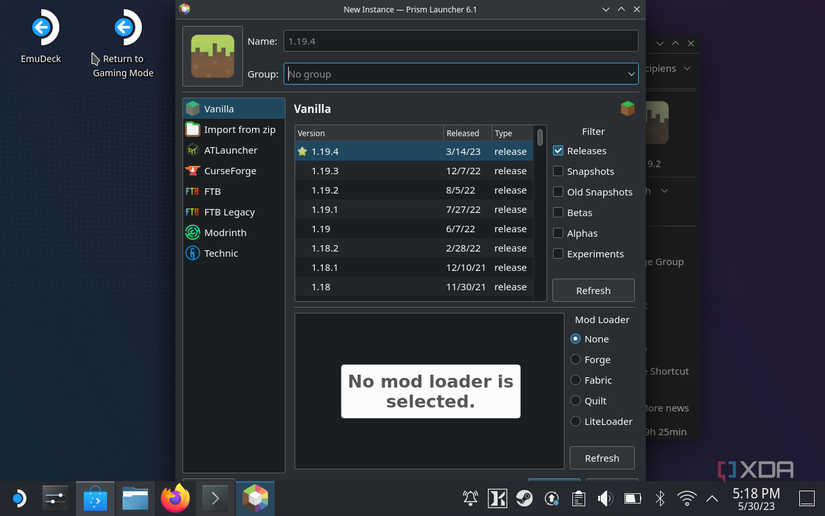Enable the Betas filter
This screenshot has width=825, height=516.
[558, 213]
